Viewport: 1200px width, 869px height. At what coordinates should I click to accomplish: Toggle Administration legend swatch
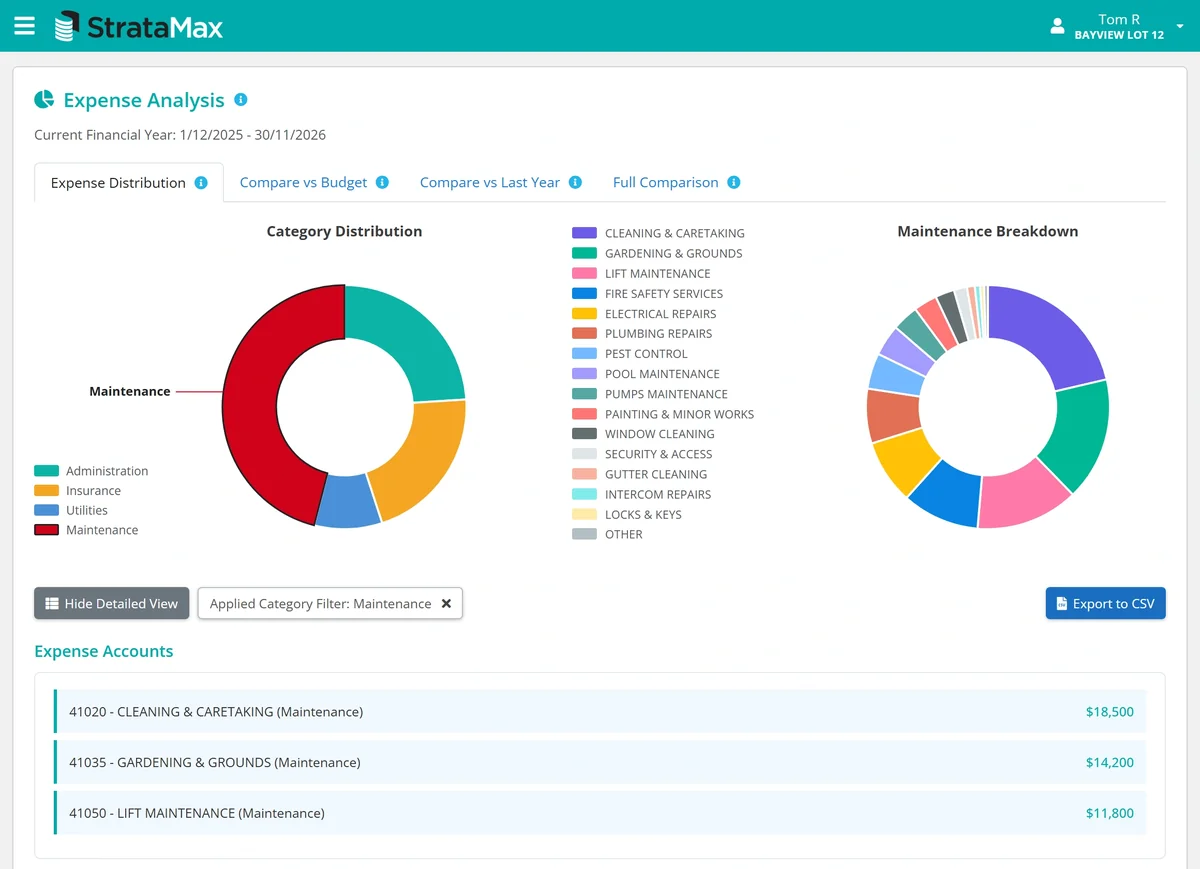47,471
